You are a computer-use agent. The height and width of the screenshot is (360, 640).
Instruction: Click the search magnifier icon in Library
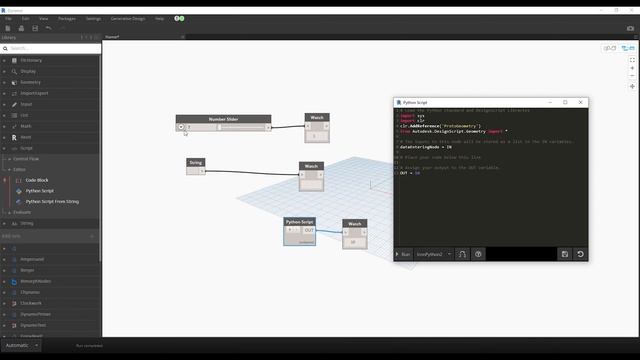click(5, 49)
